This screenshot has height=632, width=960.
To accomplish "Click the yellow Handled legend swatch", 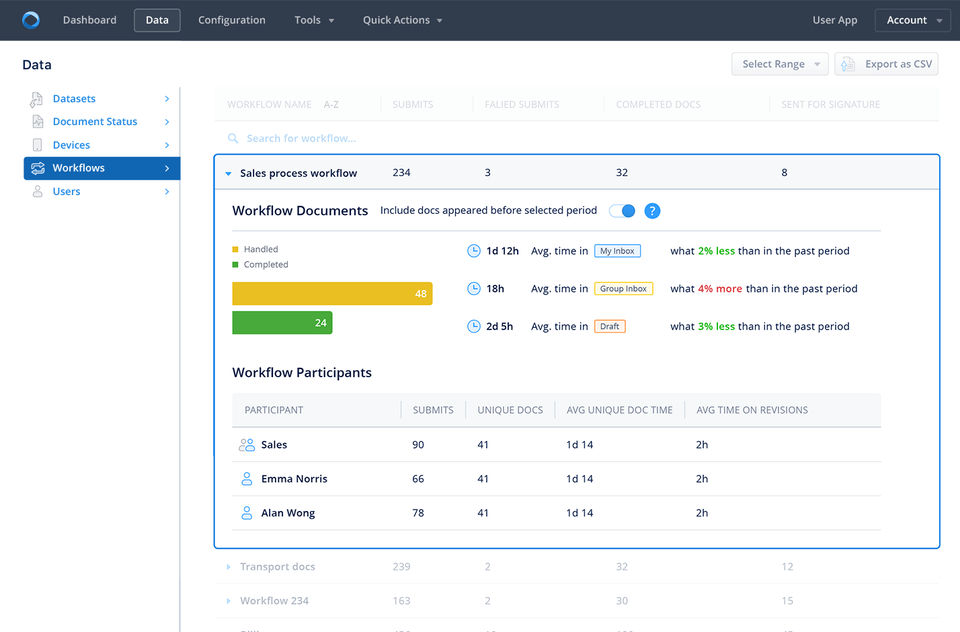I will 235,249.
